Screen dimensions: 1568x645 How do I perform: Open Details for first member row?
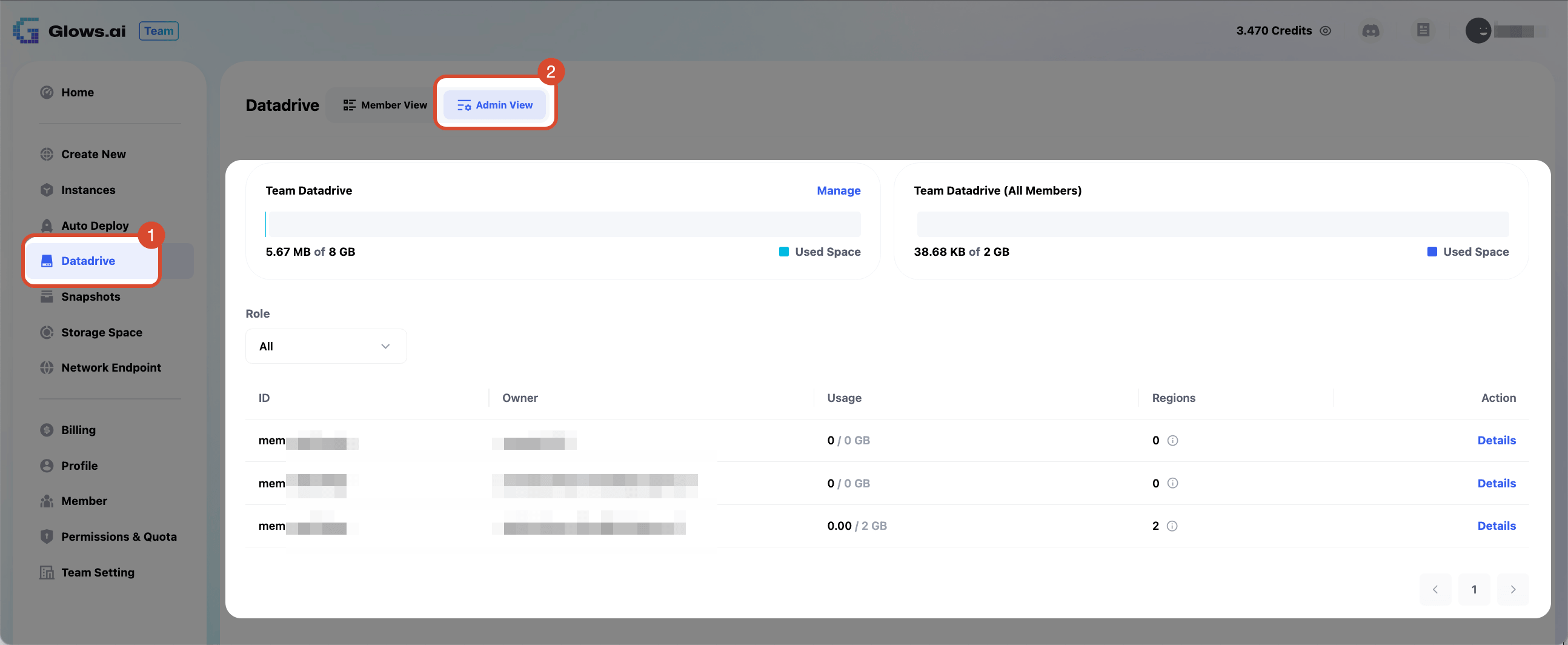pos(1497,440)
